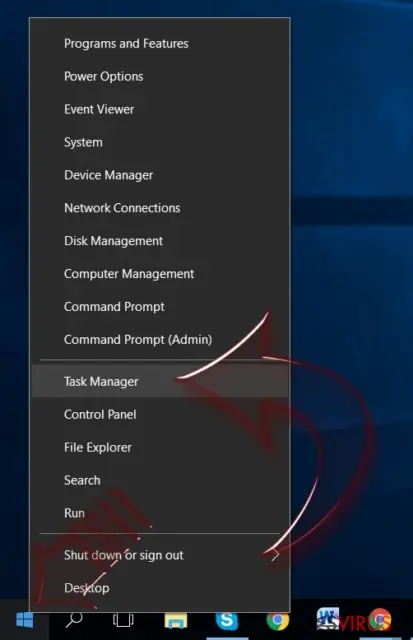Open Skype from the taskbar

tap(227, 620)
